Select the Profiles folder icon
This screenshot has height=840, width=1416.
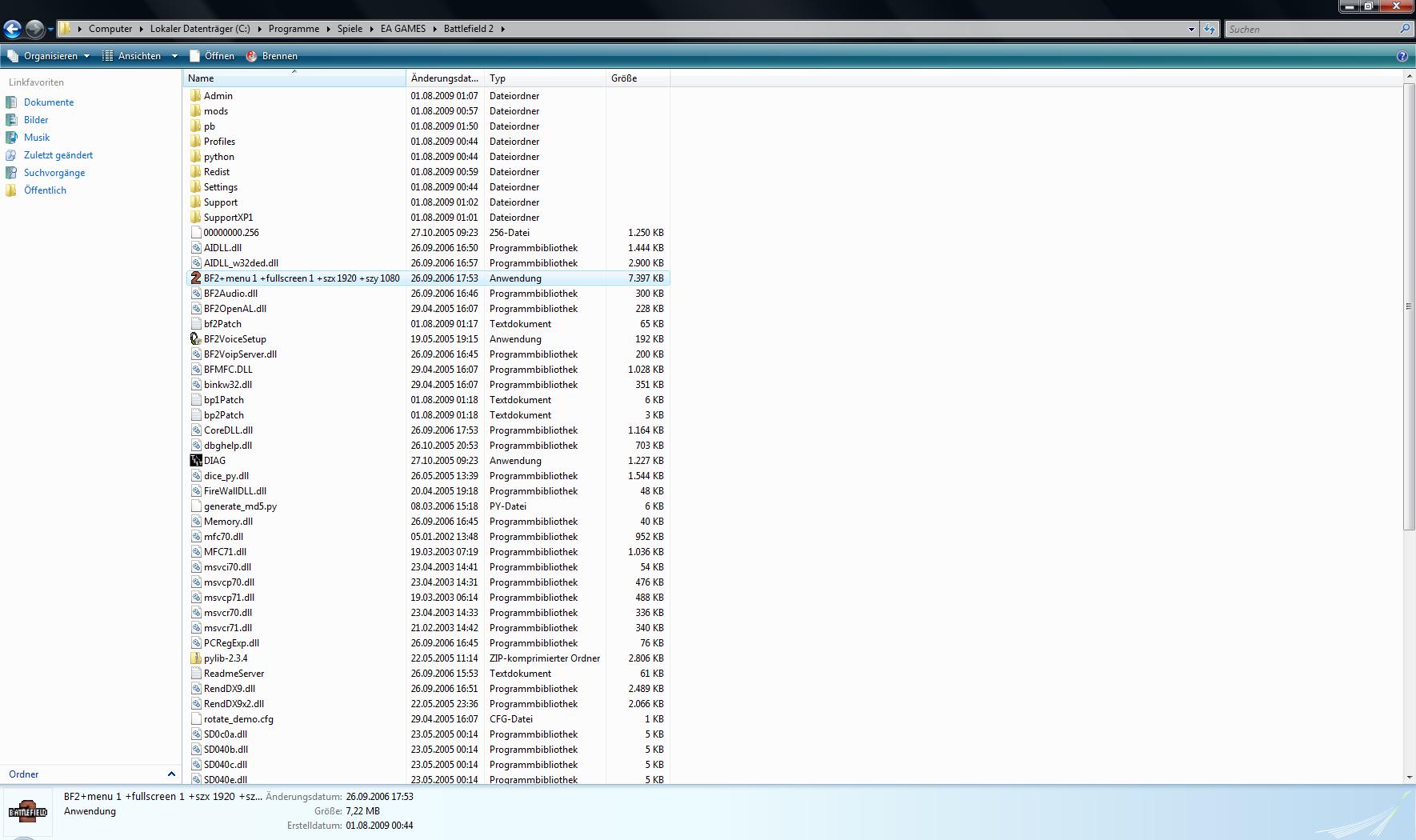[196, 142]
